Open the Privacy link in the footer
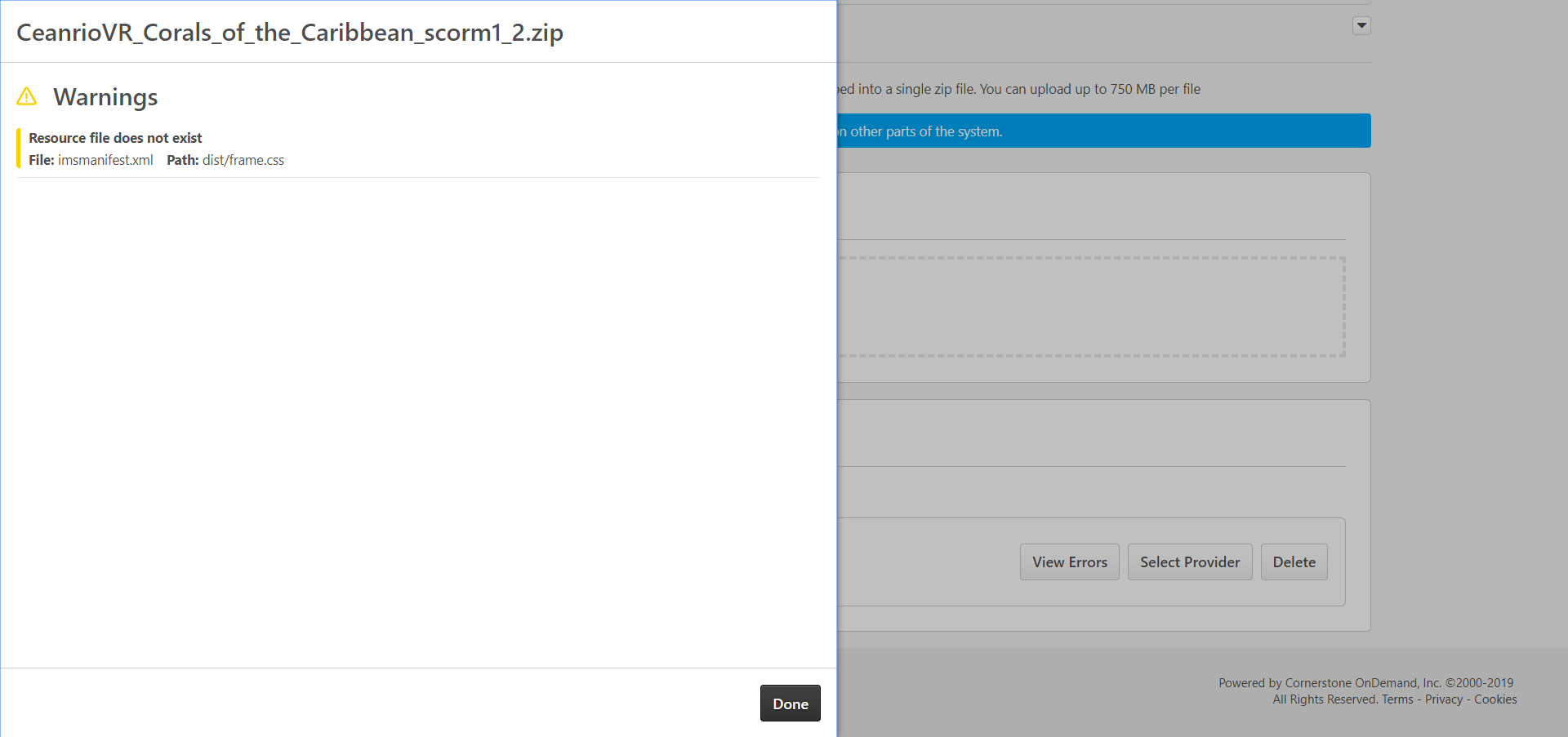1568x737 pixels. tap(1444, 699)
